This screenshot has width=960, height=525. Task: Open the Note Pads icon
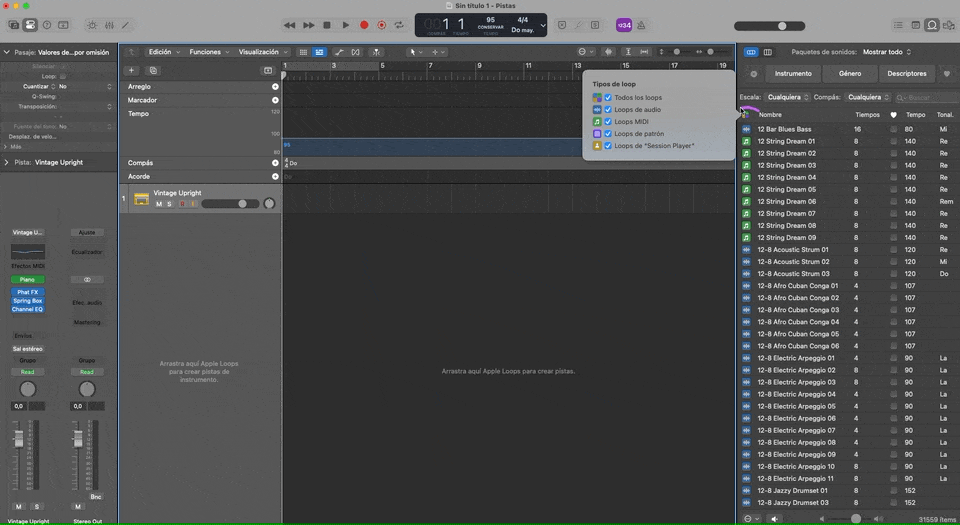(x=915, y=25)
